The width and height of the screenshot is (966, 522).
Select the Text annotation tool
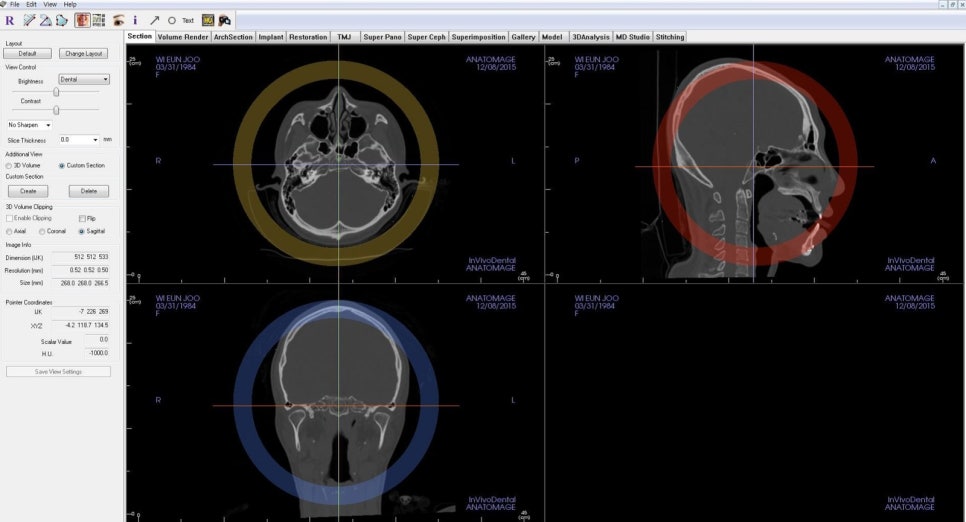[x=188, y=20]
